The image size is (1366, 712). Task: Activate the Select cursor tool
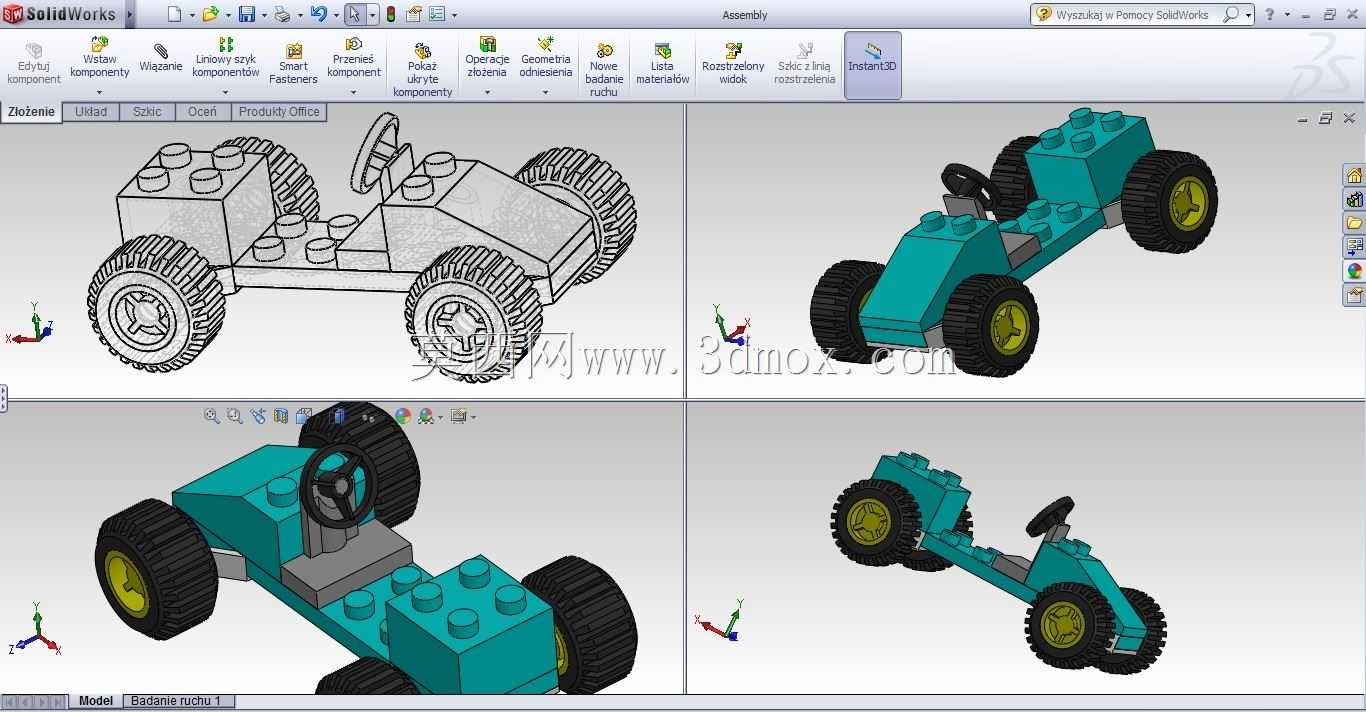[354, 14]
